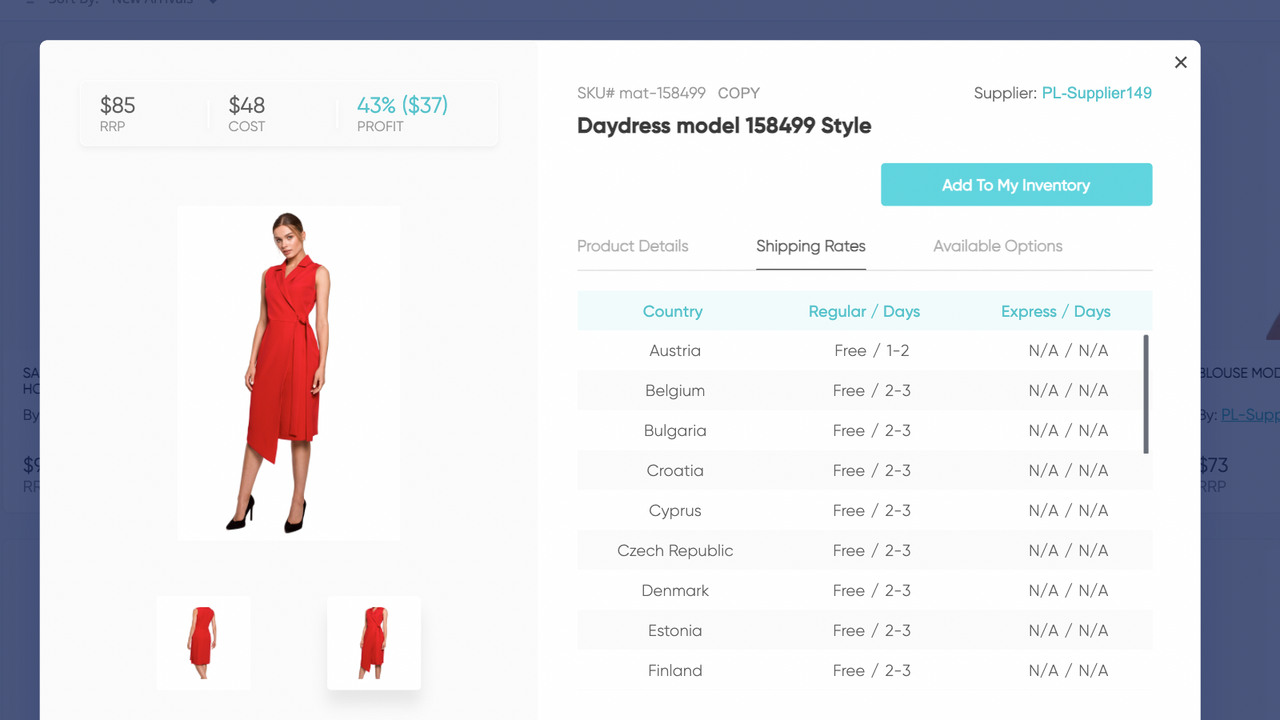Switch to the Product Details tab
The height and width of the screenshot is (720, 1280).
click(x=632, y=246)
